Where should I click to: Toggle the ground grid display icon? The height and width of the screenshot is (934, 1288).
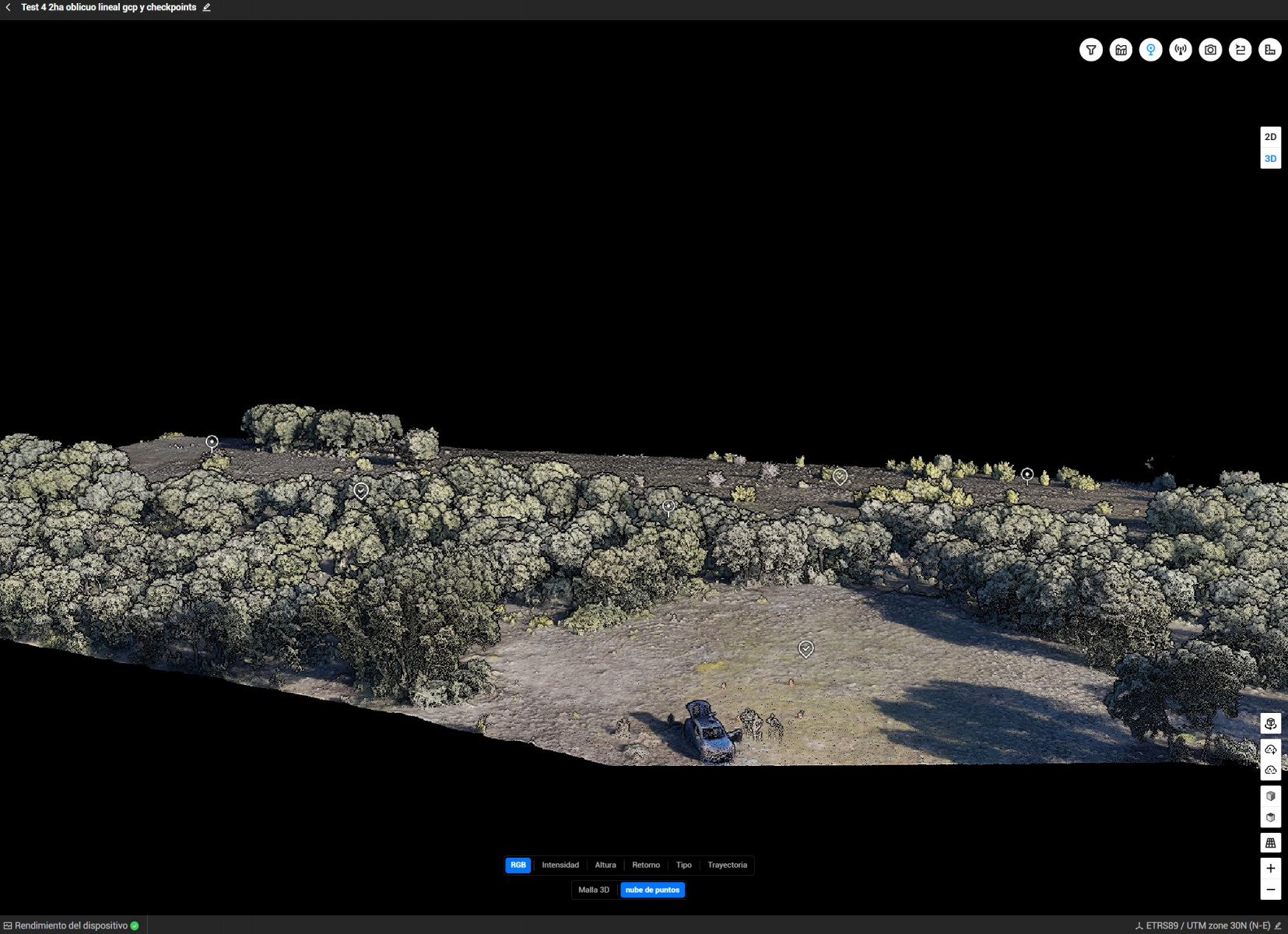[1270, 843]
